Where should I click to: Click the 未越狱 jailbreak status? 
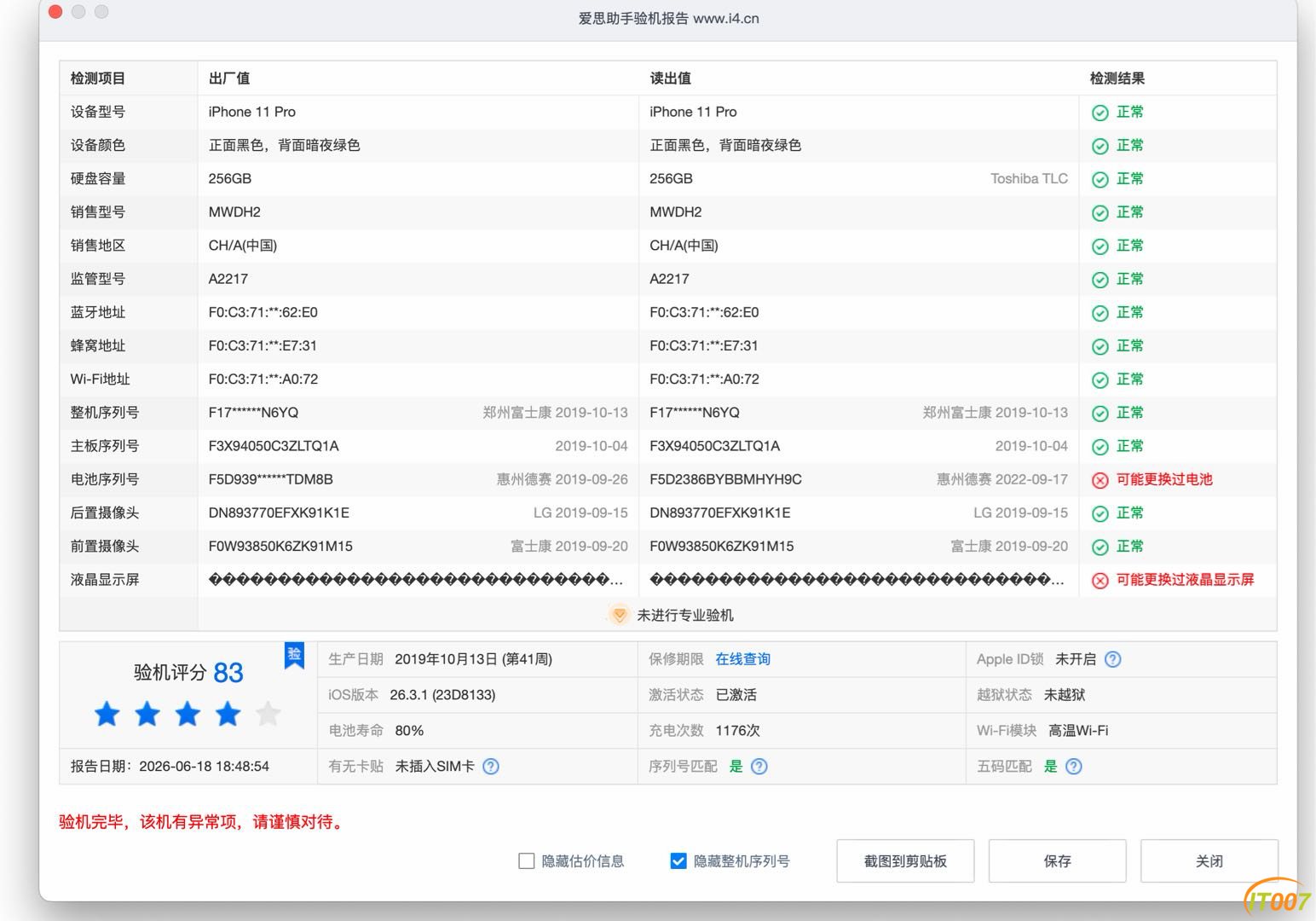click(x=1065, y=695)
